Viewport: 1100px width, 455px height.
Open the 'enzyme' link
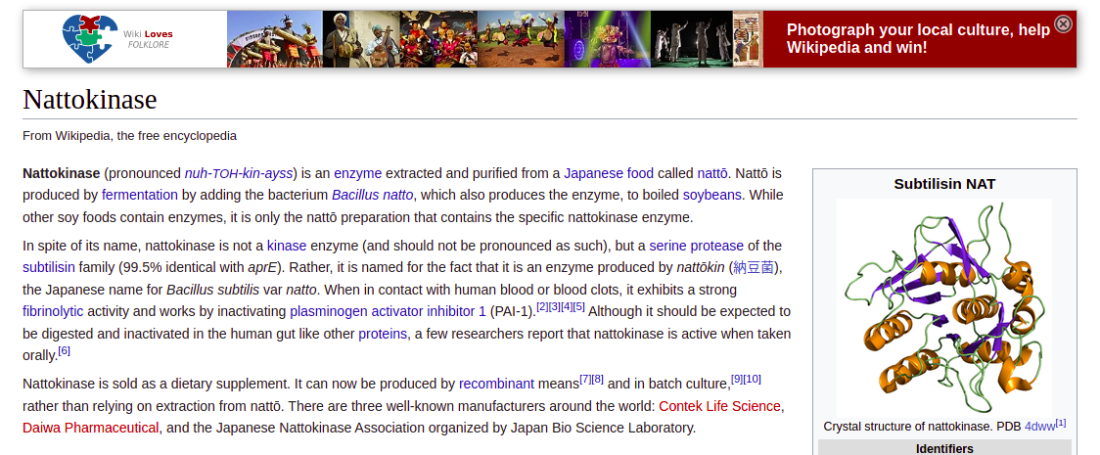pyautogui.click(x=358, y=173)
